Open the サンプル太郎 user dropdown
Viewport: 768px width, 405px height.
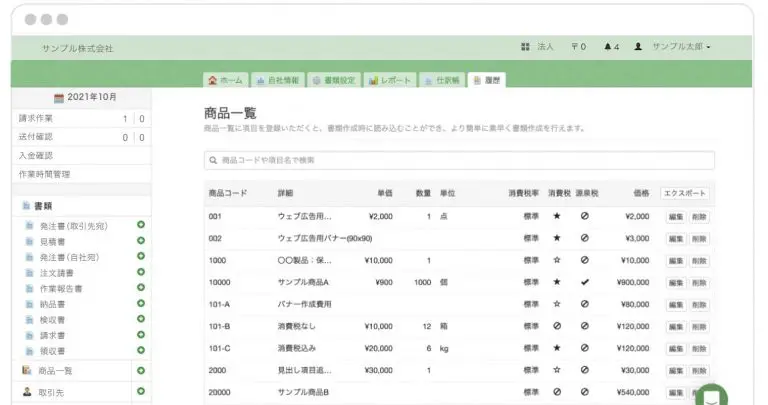click(681, 47)
